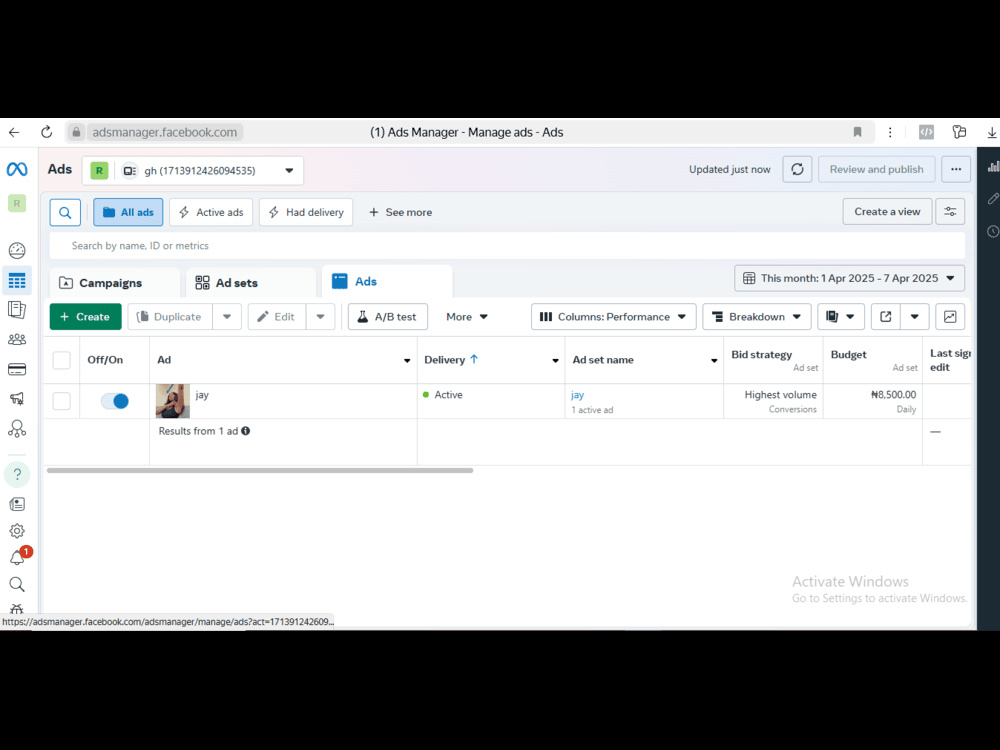Click the sidebar Search magnifier icon

[17, 584]
